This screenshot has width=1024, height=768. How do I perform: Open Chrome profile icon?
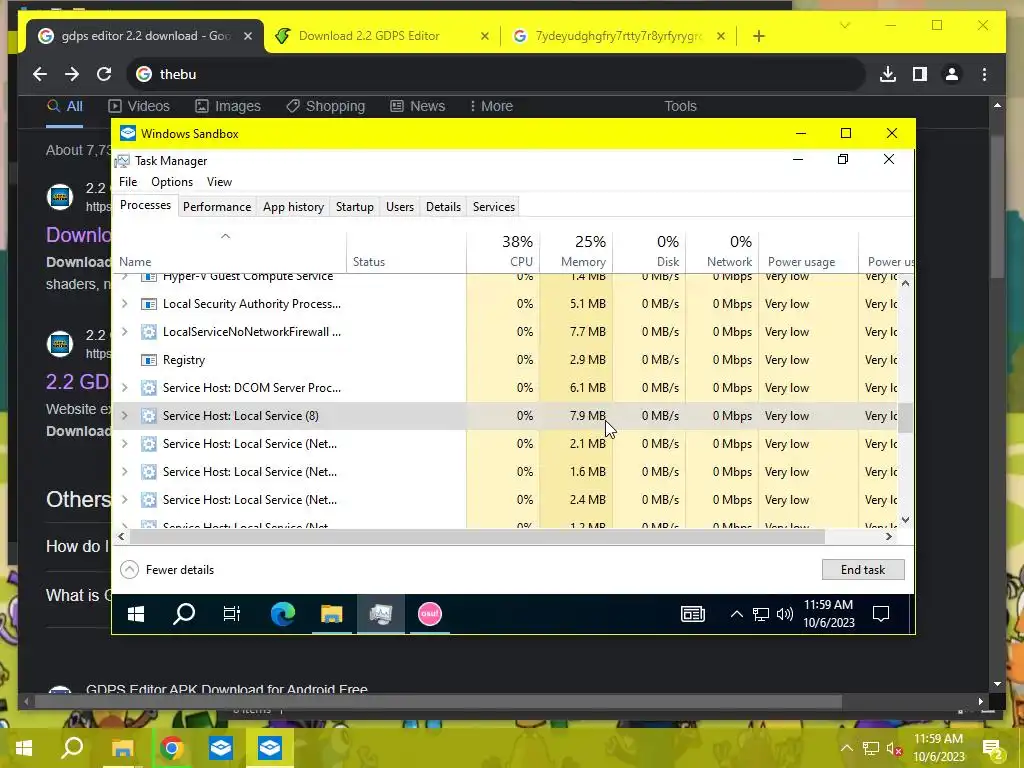[x=952, y=74]
